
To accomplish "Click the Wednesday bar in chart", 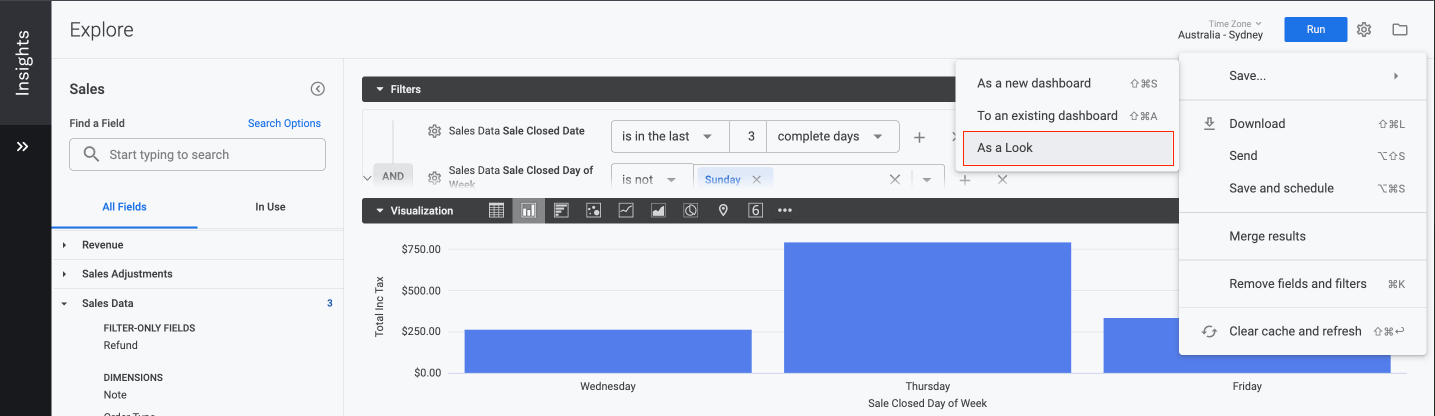I will click(x=608, y=351).
